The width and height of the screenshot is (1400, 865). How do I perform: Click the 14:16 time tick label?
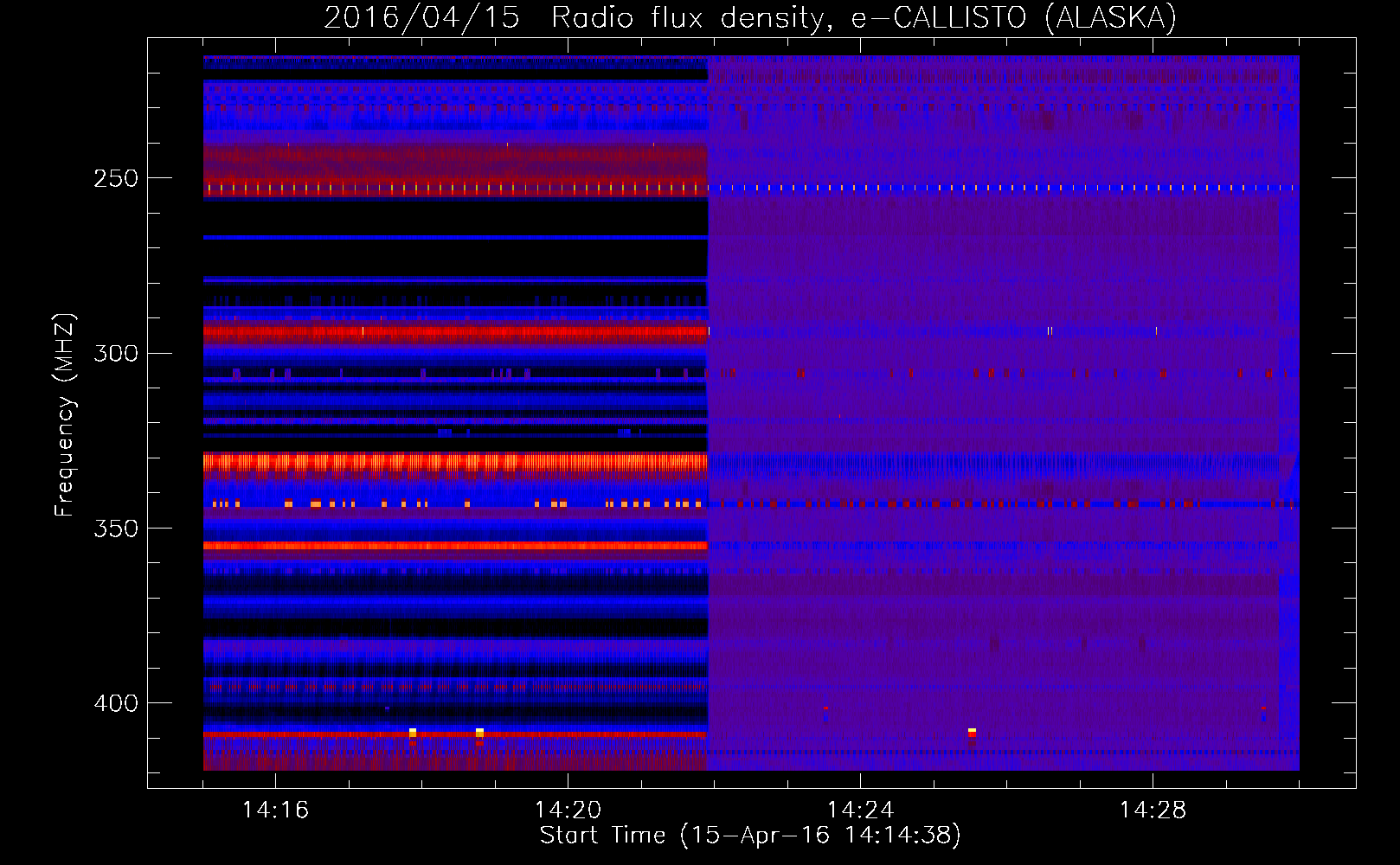(x=275, y=810)
